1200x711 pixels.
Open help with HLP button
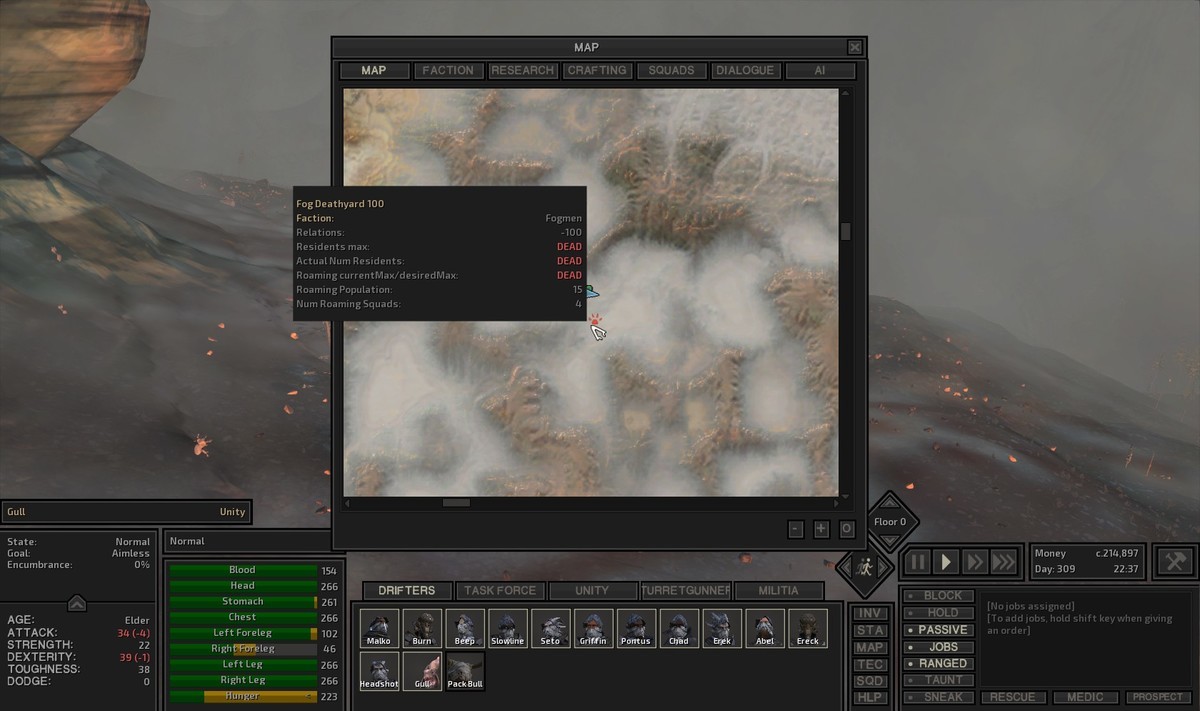870,697
